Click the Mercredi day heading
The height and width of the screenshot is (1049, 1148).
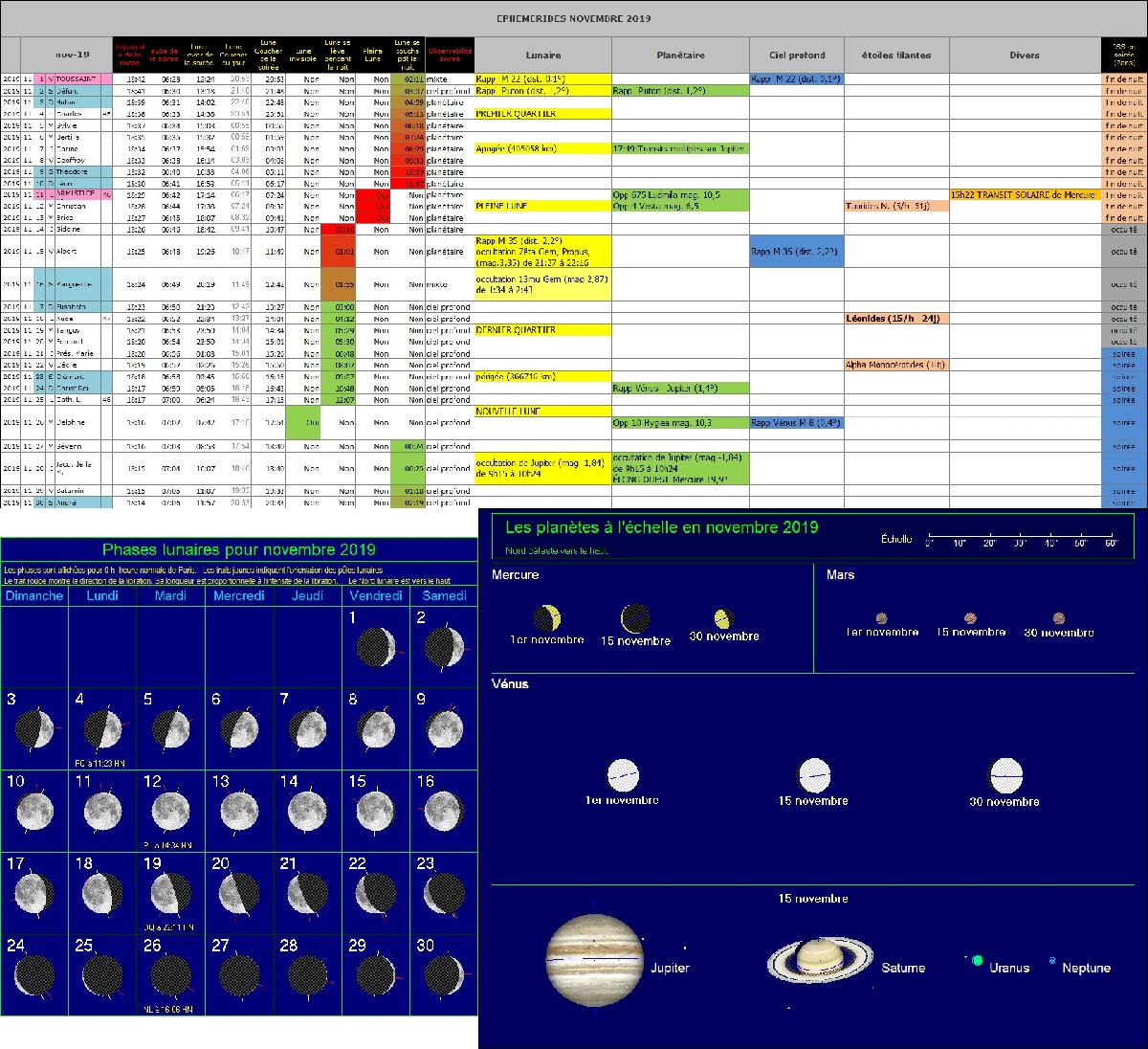pyautogui.click(x=239, y=595)
